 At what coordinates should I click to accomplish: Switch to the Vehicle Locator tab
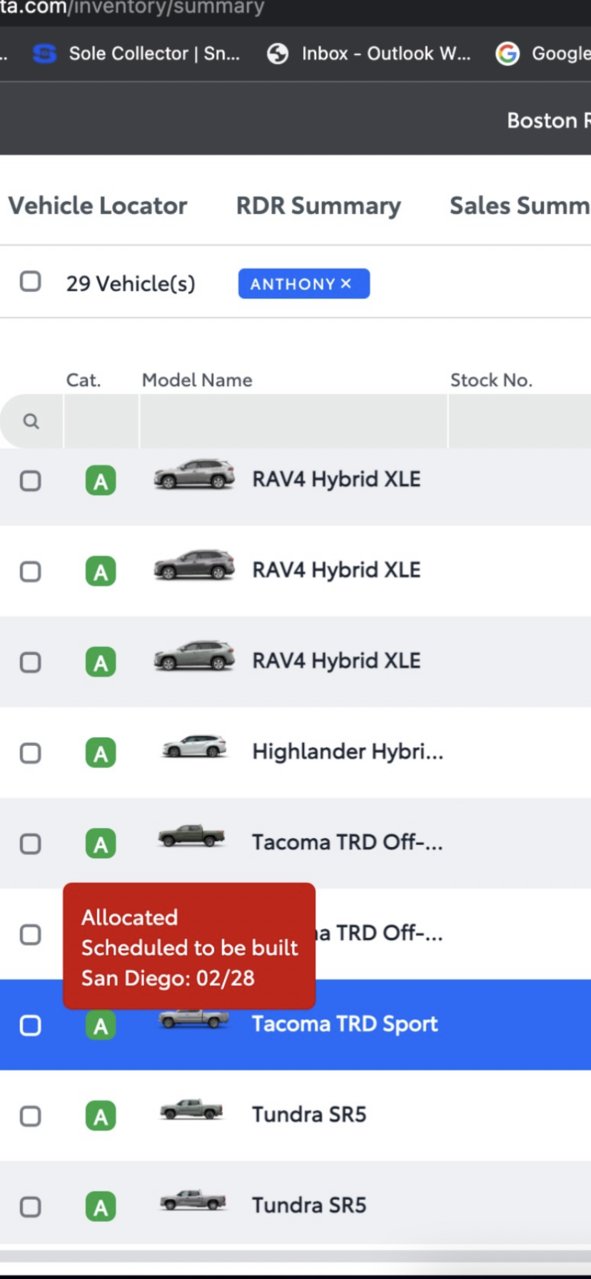[x=97, y=206]
